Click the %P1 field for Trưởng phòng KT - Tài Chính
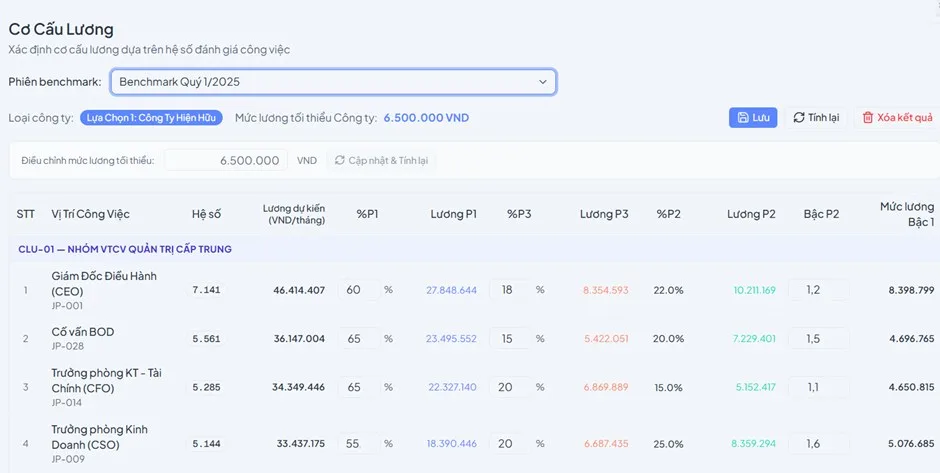 tap(358, 387)
